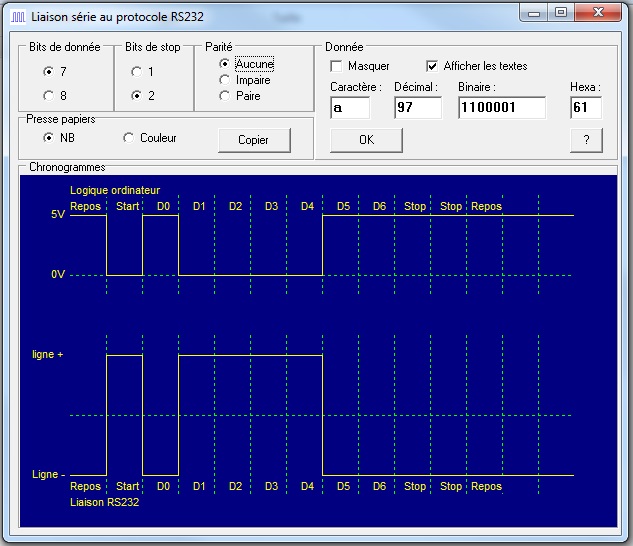Click the application icon in the title bar

click(x=17, y=16)
